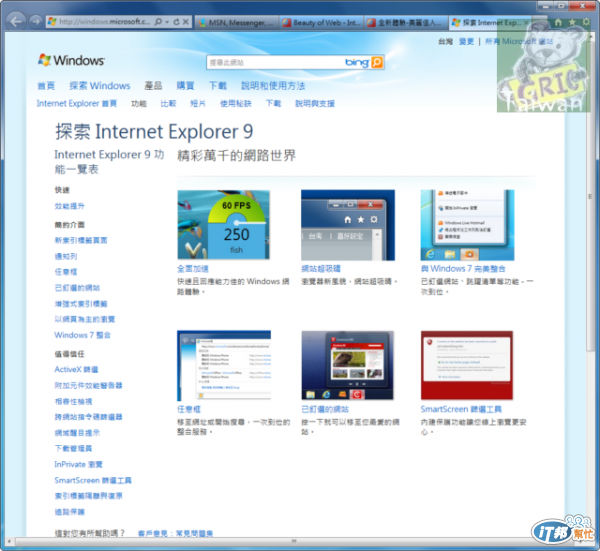Viewport: 600px width, 551px height.
Task: Open the 效能提升 sidebar link
Action: 69,206
